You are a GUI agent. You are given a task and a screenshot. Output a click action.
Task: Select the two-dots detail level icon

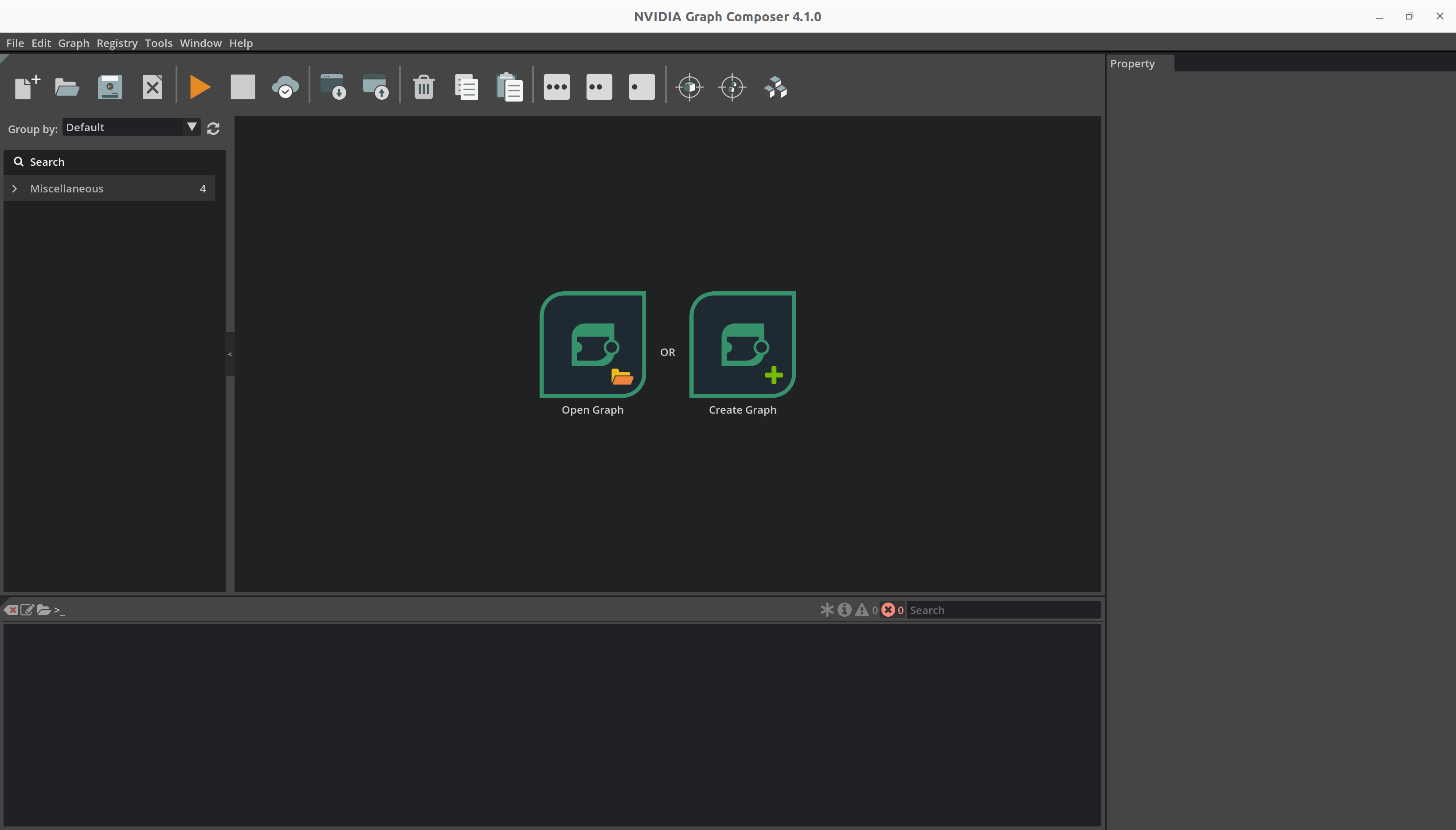click(599, 87)
